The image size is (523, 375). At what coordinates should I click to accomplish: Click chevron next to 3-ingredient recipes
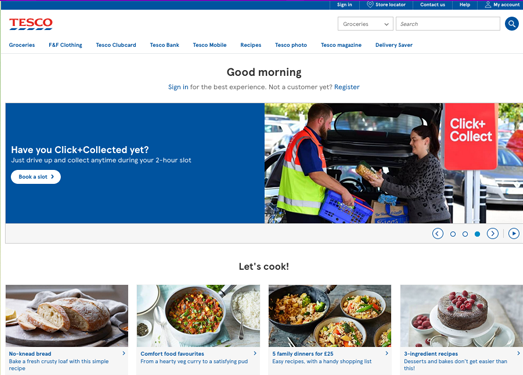(518, 353)
